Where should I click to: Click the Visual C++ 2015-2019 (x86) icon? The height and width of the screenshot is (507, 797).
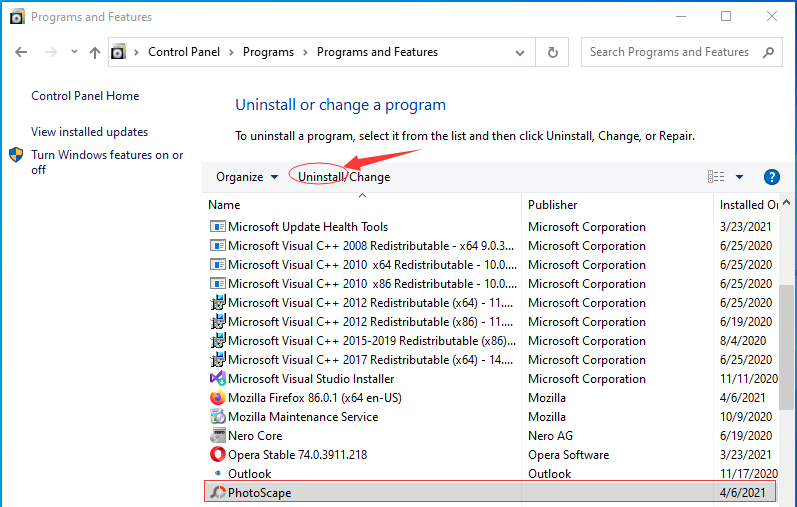coord(218,341)
